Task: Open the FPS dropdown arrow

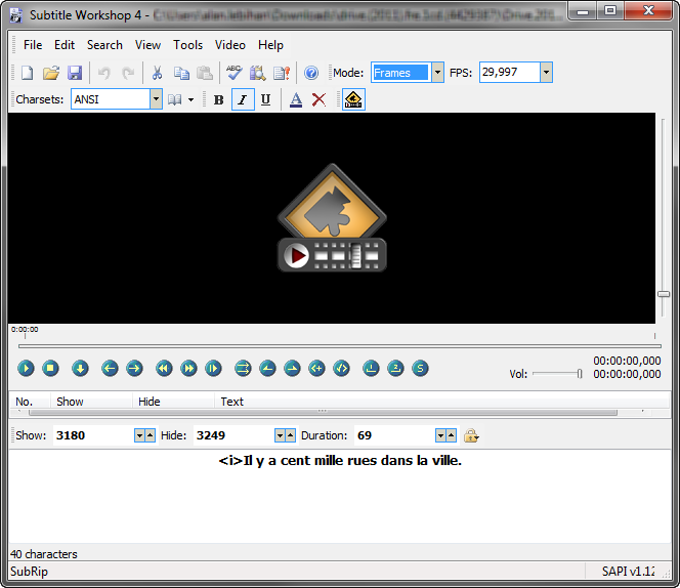Action: tap(546, 72)
